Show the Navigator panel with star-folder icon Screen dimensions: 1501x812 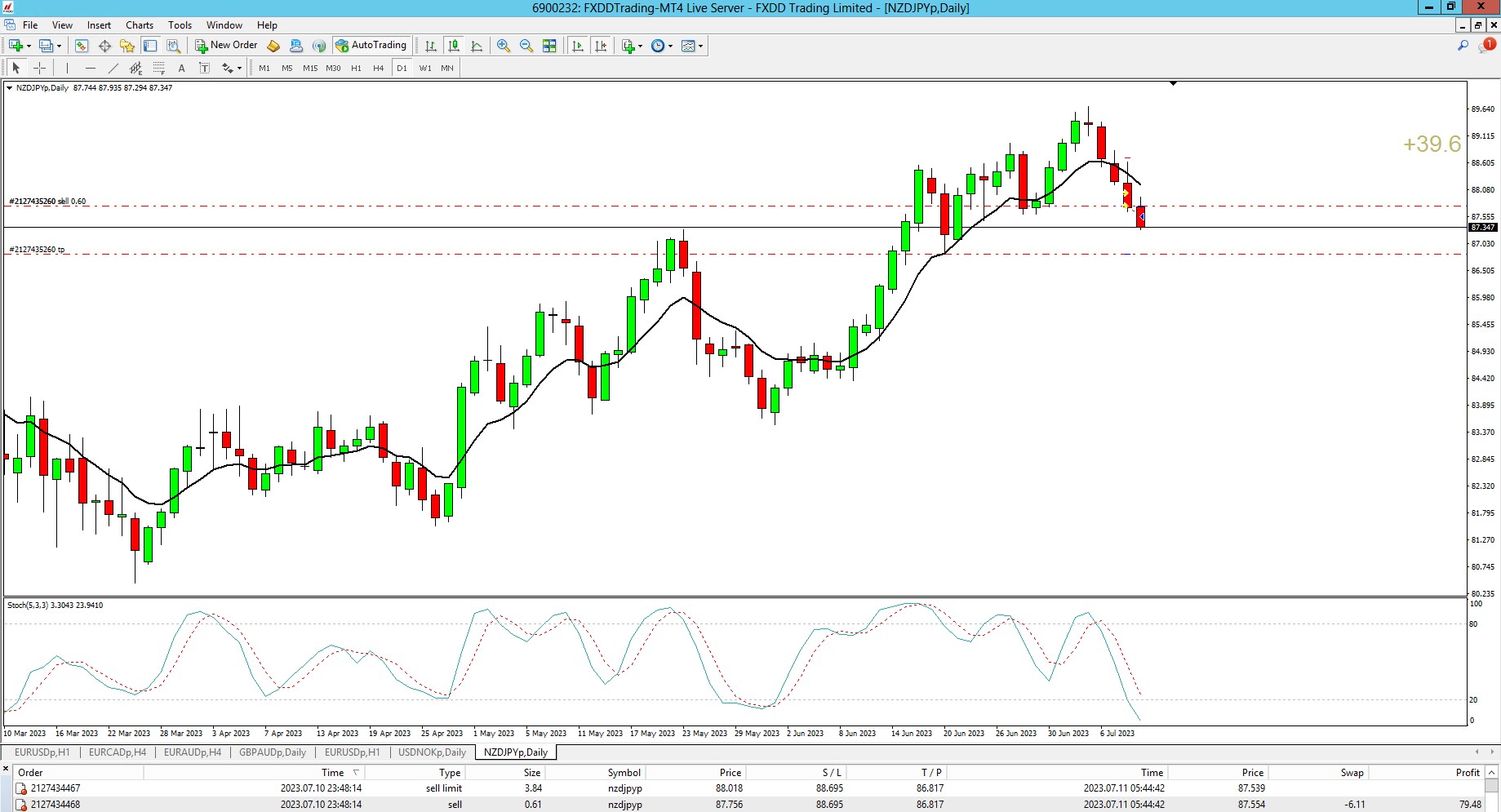127,46
